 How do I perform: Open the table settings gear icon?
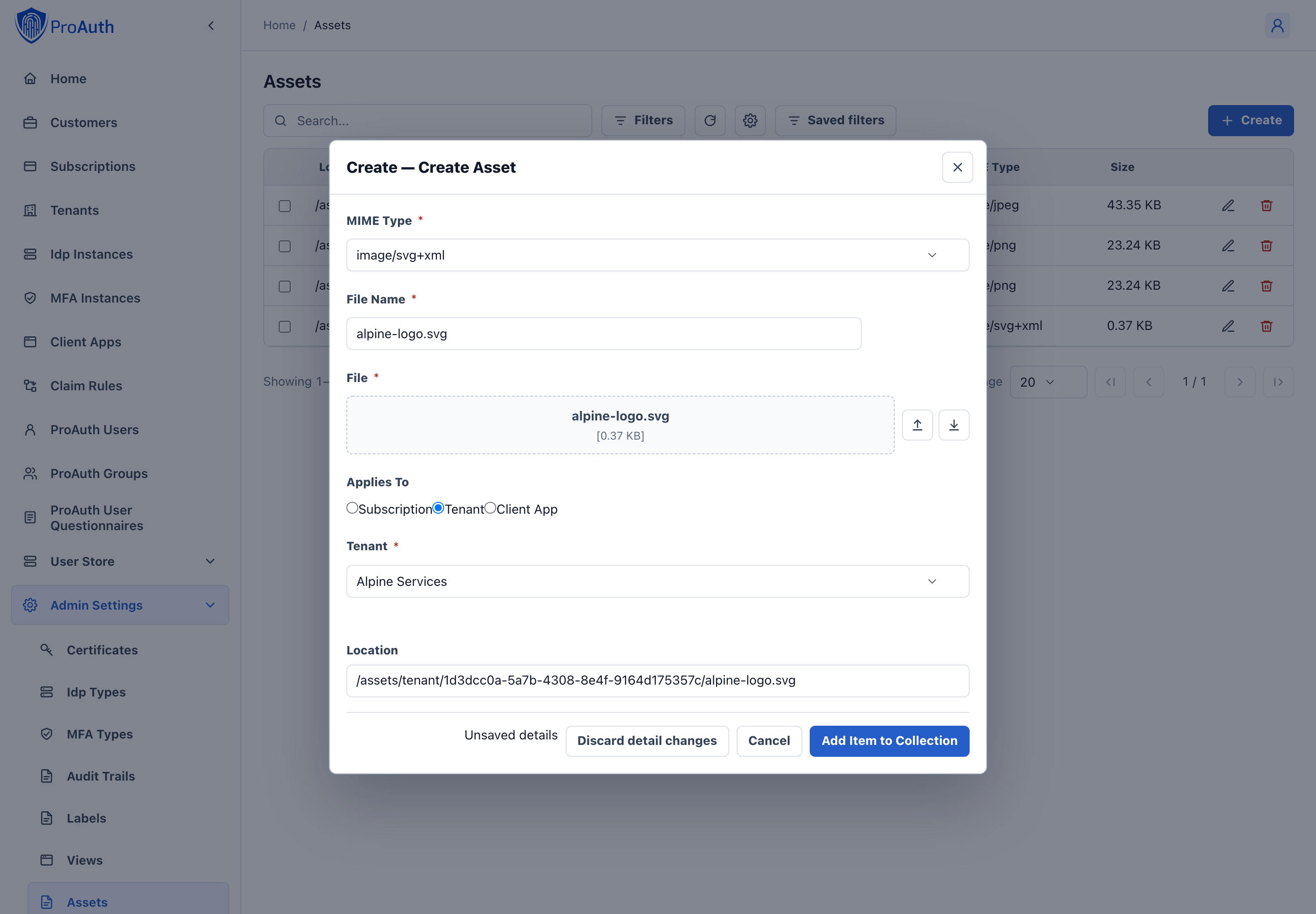(x=750, y=120)
